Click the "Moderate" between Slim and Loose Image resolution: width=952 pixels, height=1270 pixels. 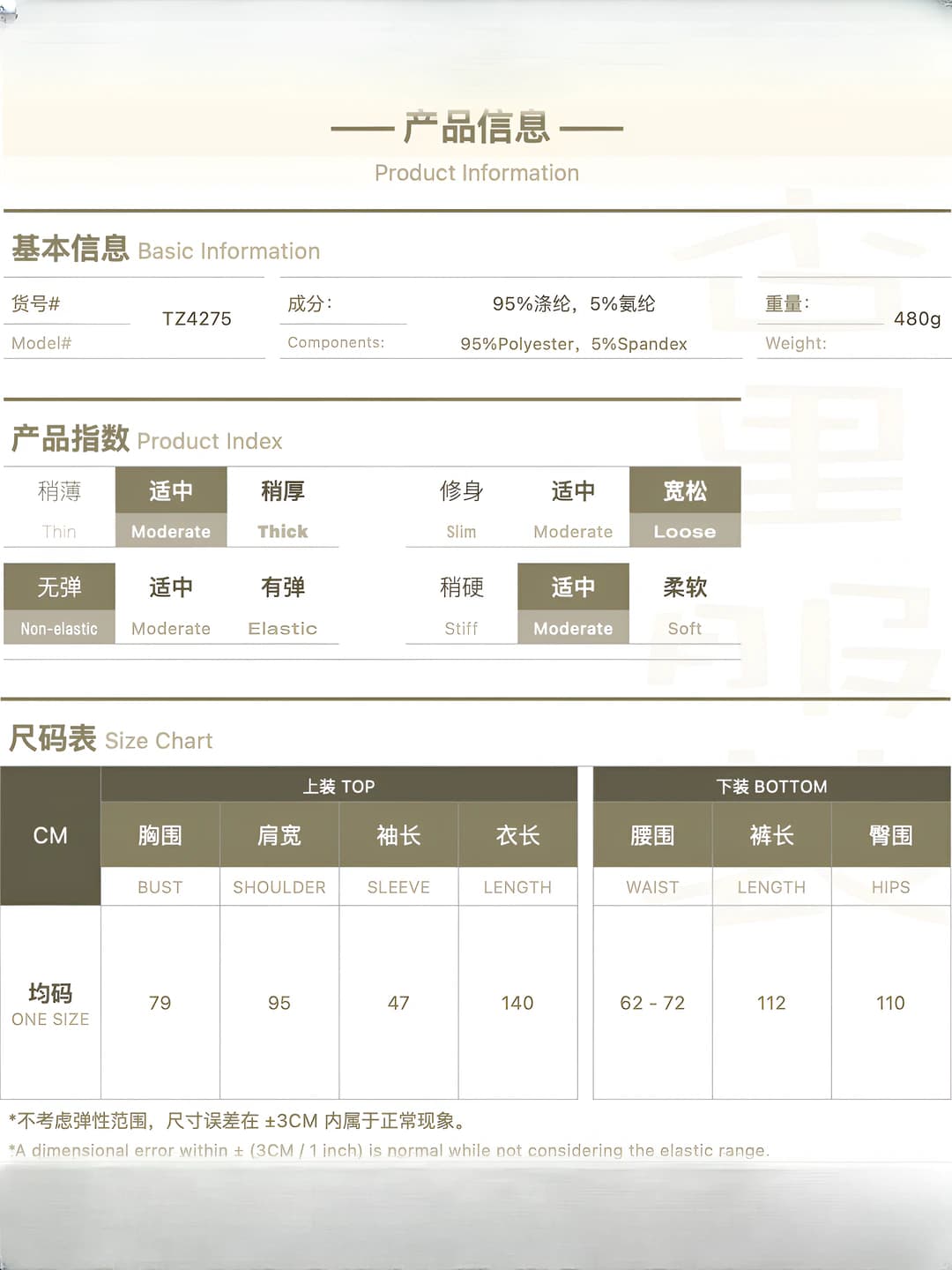click(573, 532)
